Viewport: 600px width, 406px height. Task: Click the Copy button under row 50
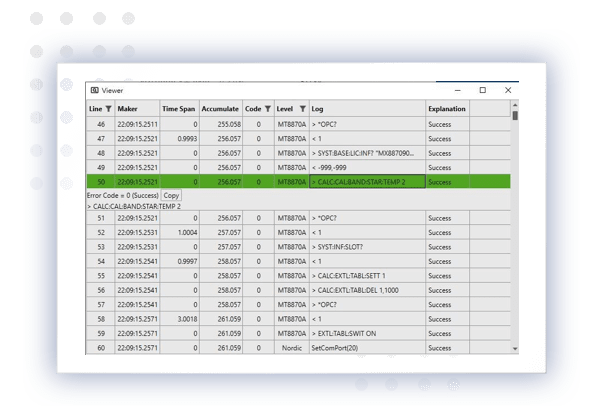click(171, 196)
